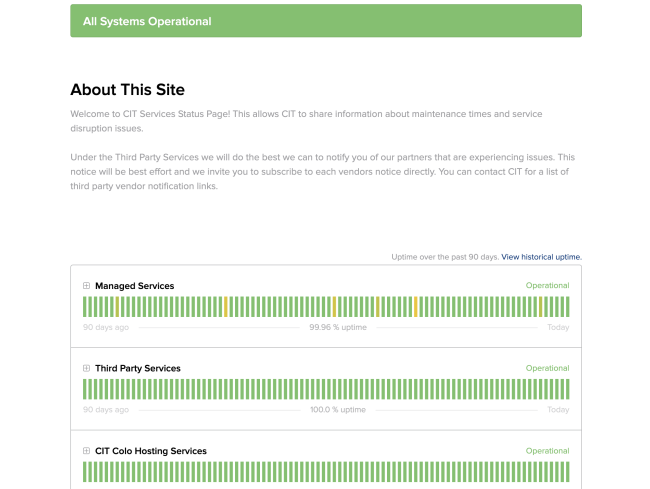The height and width of the screenshot is (489, 650).
Task: Click the All Systems Operational banner
Action: tap(326, 21)
